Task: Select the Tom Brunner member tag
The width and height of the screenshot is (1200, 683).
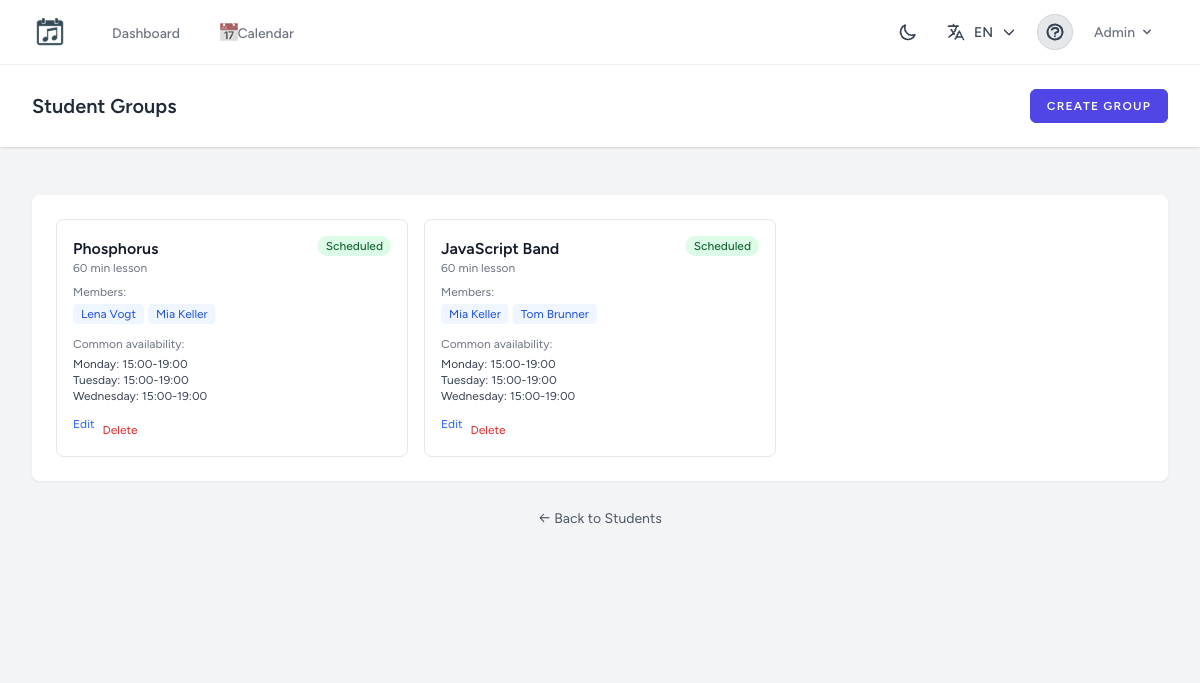Action: (x=555, y=314)
